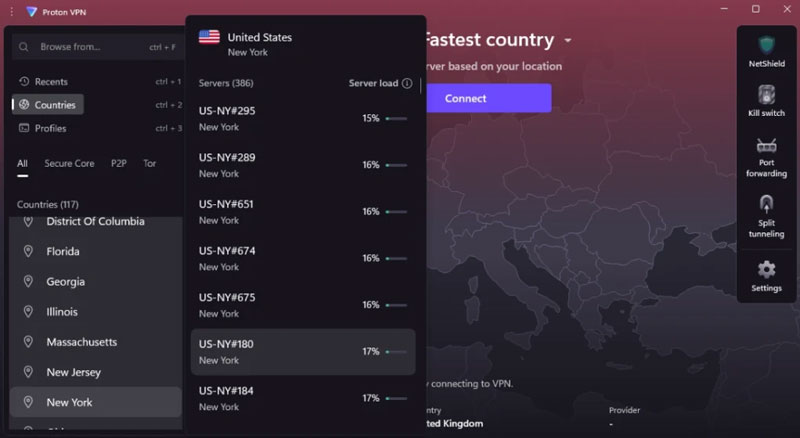Open the Profiles section

click(50, 128)
